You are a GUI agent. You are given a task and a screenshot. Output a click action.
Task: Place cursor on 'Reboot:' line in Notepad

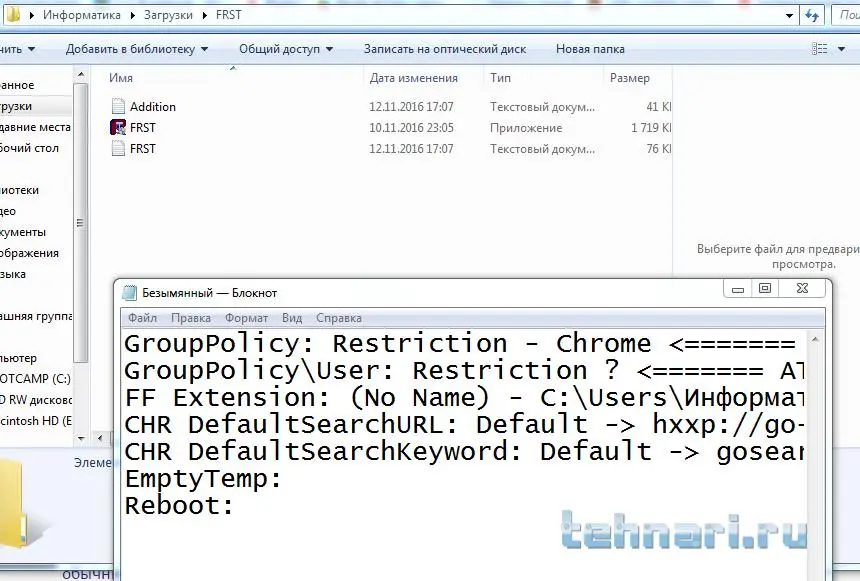pos(179,505)
